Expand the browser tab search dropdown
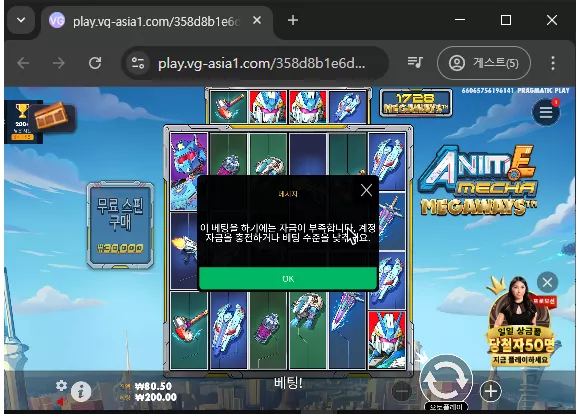The height and width of the screenshot is (414, 576). tap(21, 20)
